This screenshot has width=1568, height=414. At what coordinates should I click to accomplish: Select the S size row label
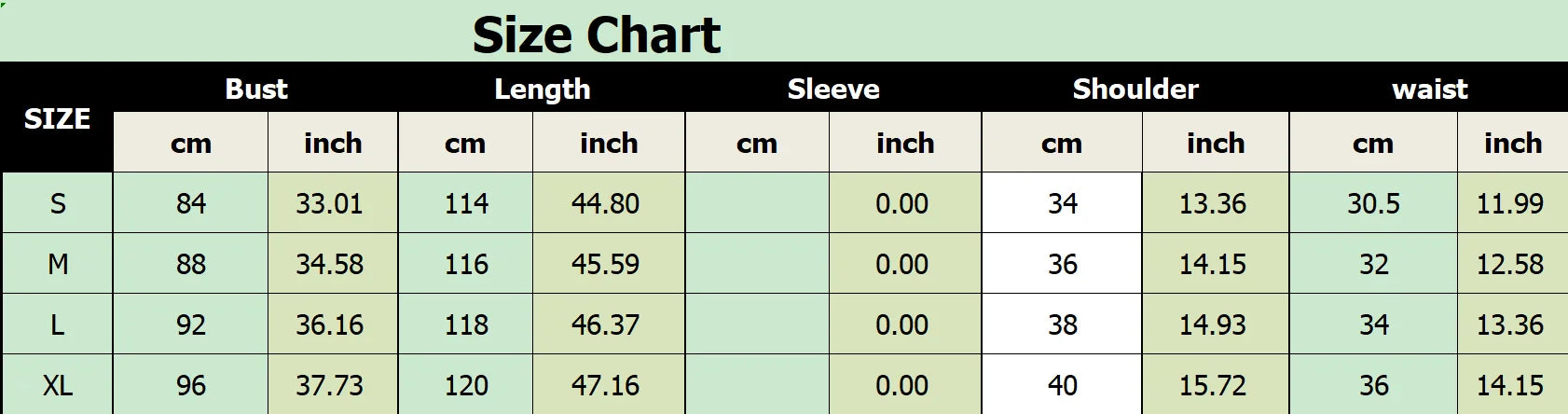57,203
